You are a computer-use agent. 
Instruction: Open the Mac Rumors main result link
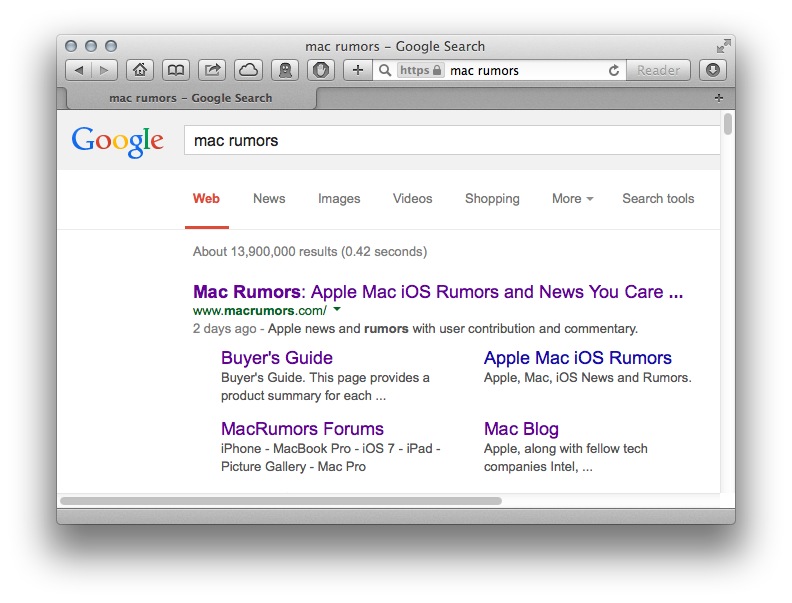coord(438,292)
